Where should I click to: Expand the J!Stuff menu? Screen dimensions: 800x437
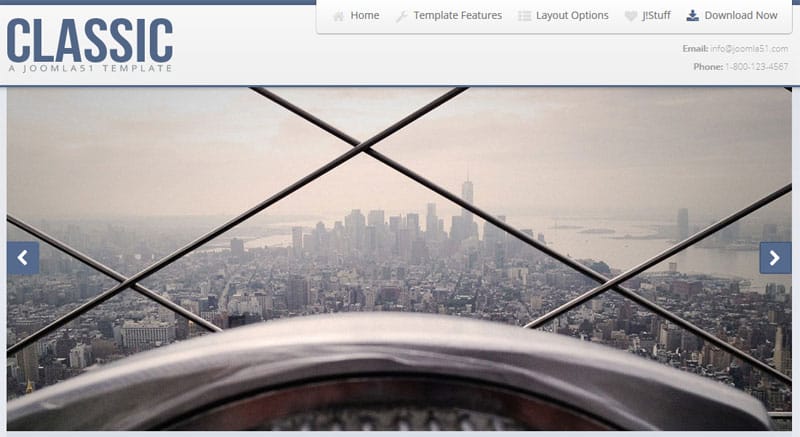pyautogui.click(x=657, y=16)
